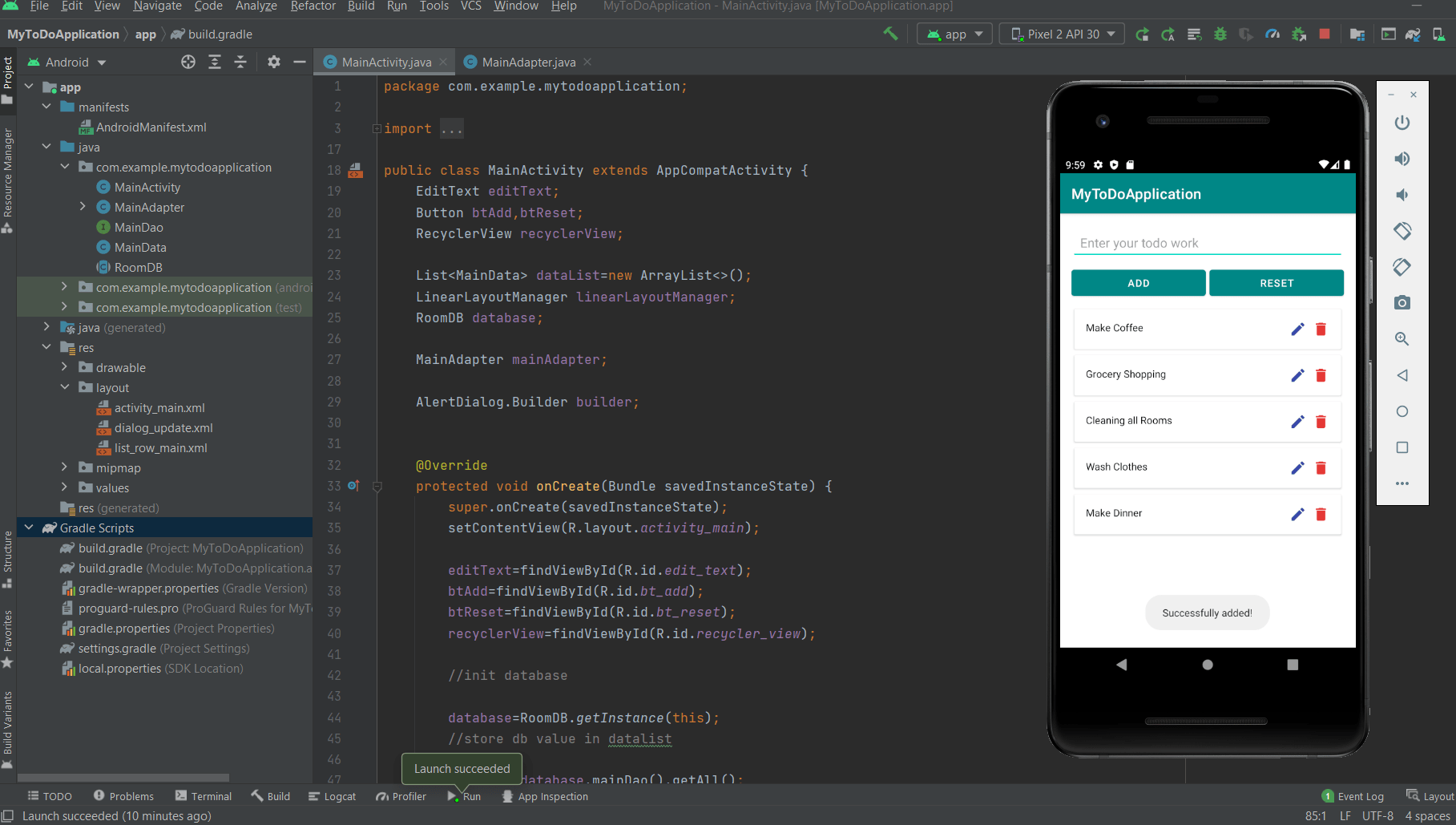Profile the app using the gauge icon
Screen dimensions: 1456x825
[1272, 34]
